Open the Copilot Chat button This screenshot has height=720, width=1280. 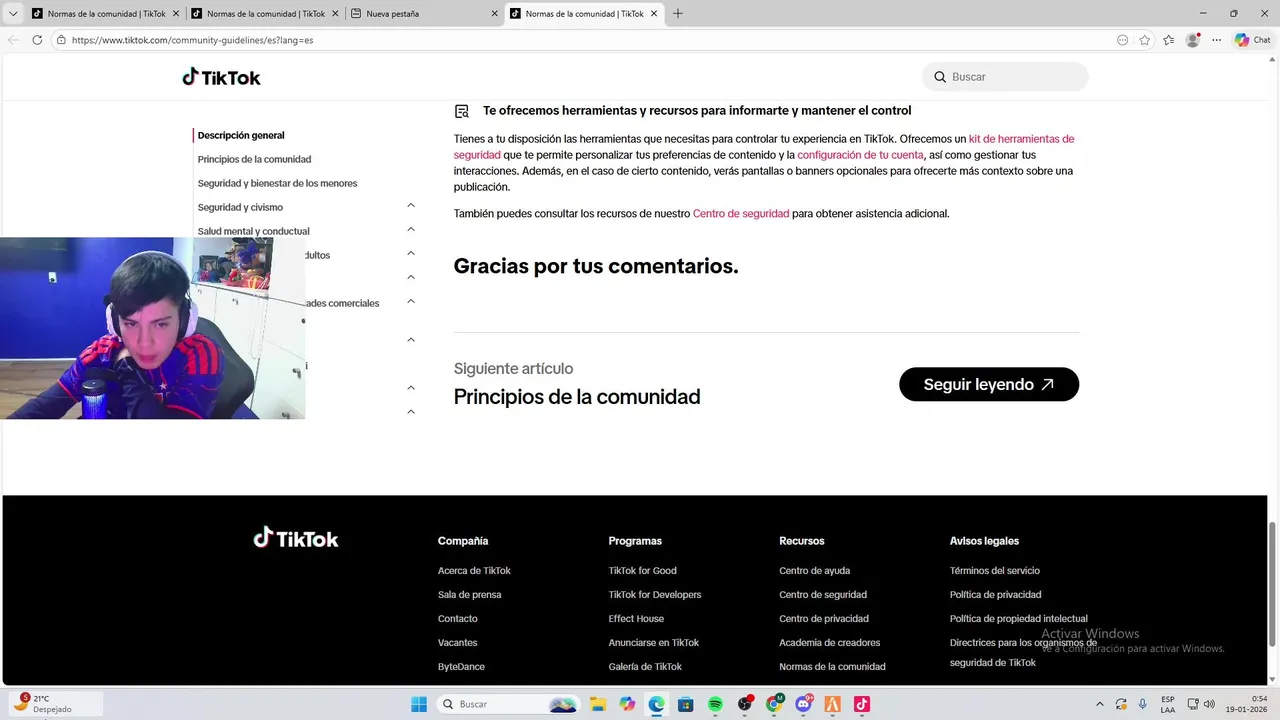pyautogui.click(x=1252, y=40)
